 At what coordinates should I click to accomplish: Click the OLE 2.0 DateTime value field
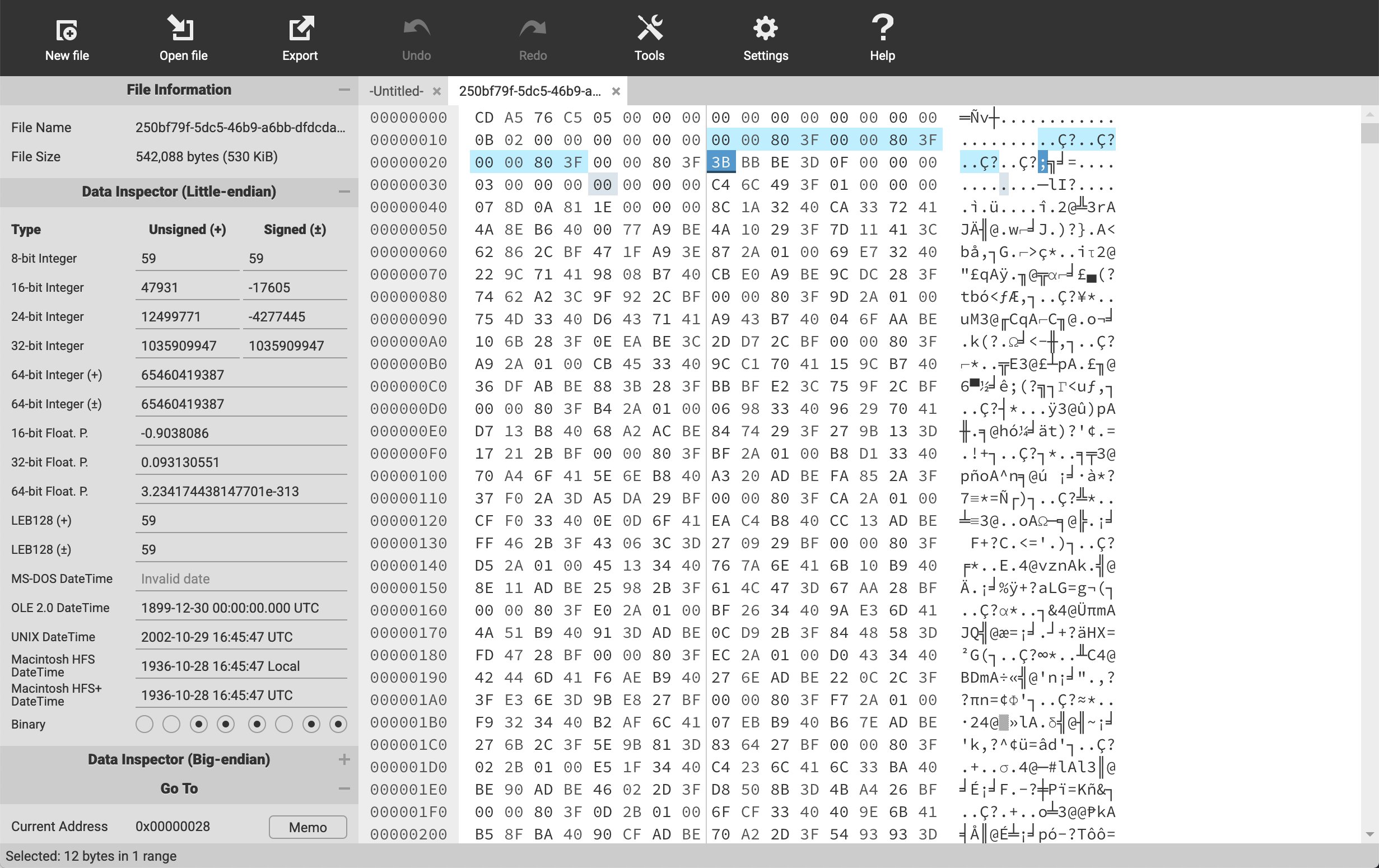[x=241, y=608]
